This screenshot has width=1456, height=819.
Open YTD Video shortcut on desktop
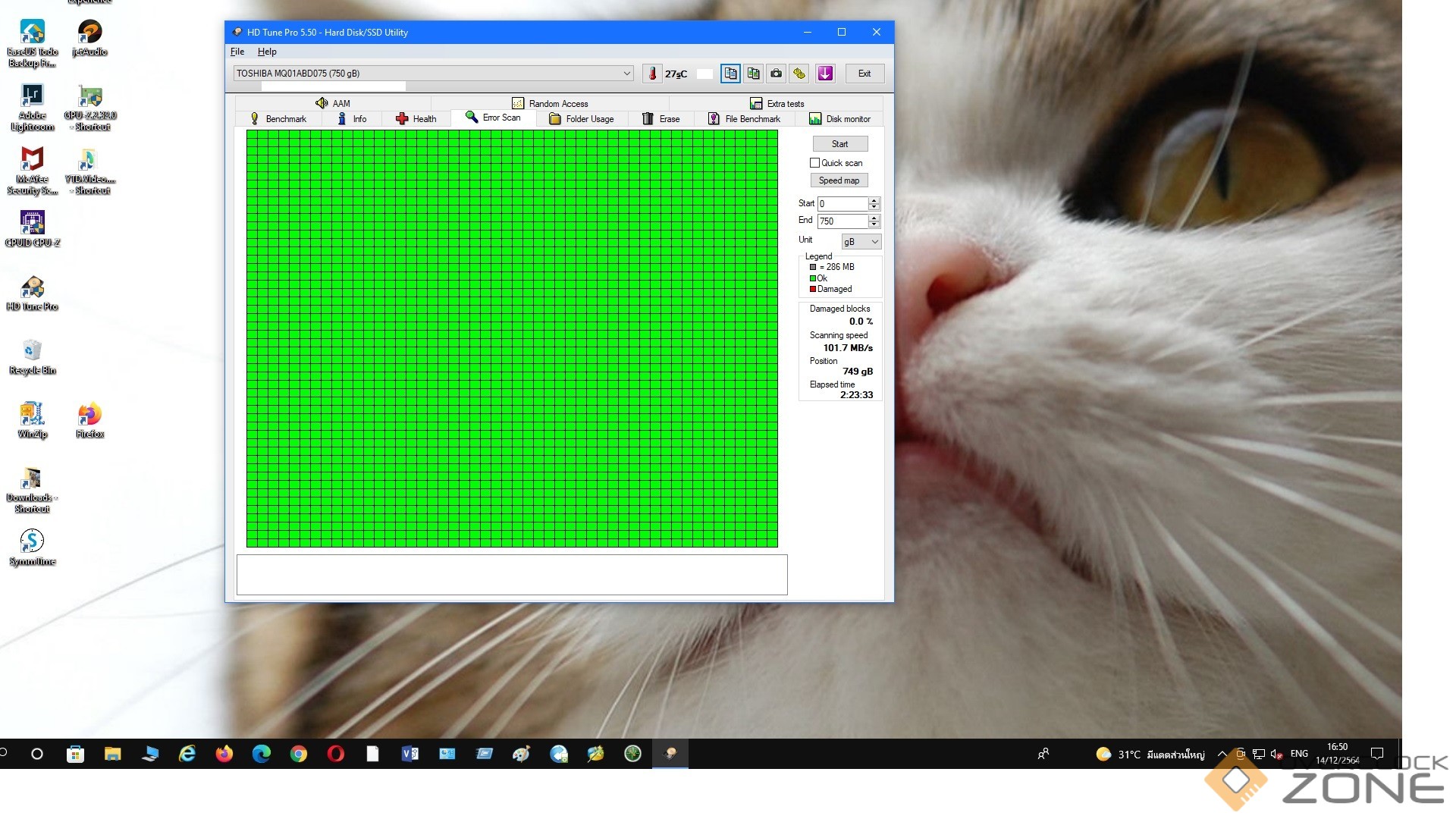[x=90, y=171]
